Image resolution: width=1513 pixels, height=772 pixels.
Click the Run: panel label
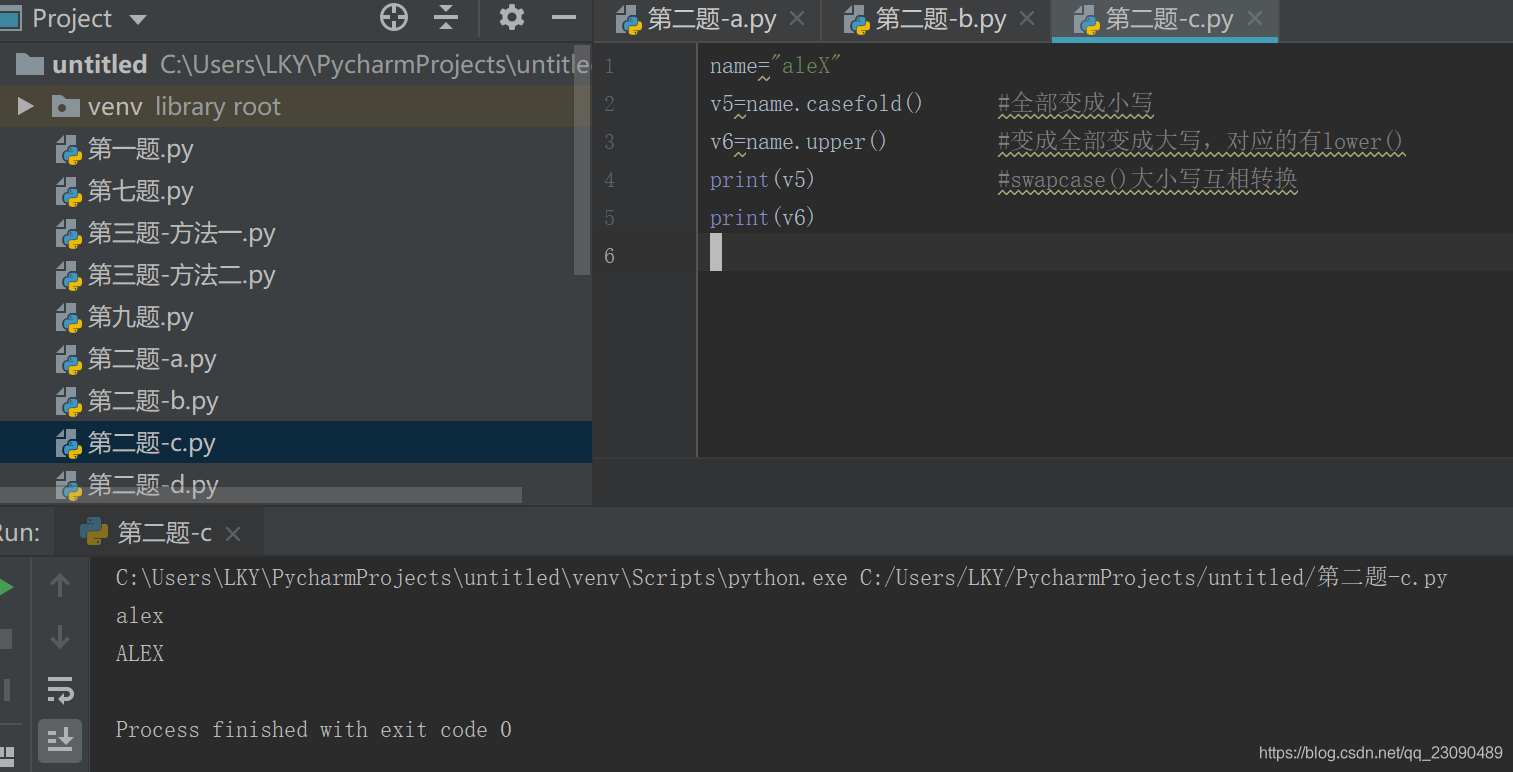point(20,533)
